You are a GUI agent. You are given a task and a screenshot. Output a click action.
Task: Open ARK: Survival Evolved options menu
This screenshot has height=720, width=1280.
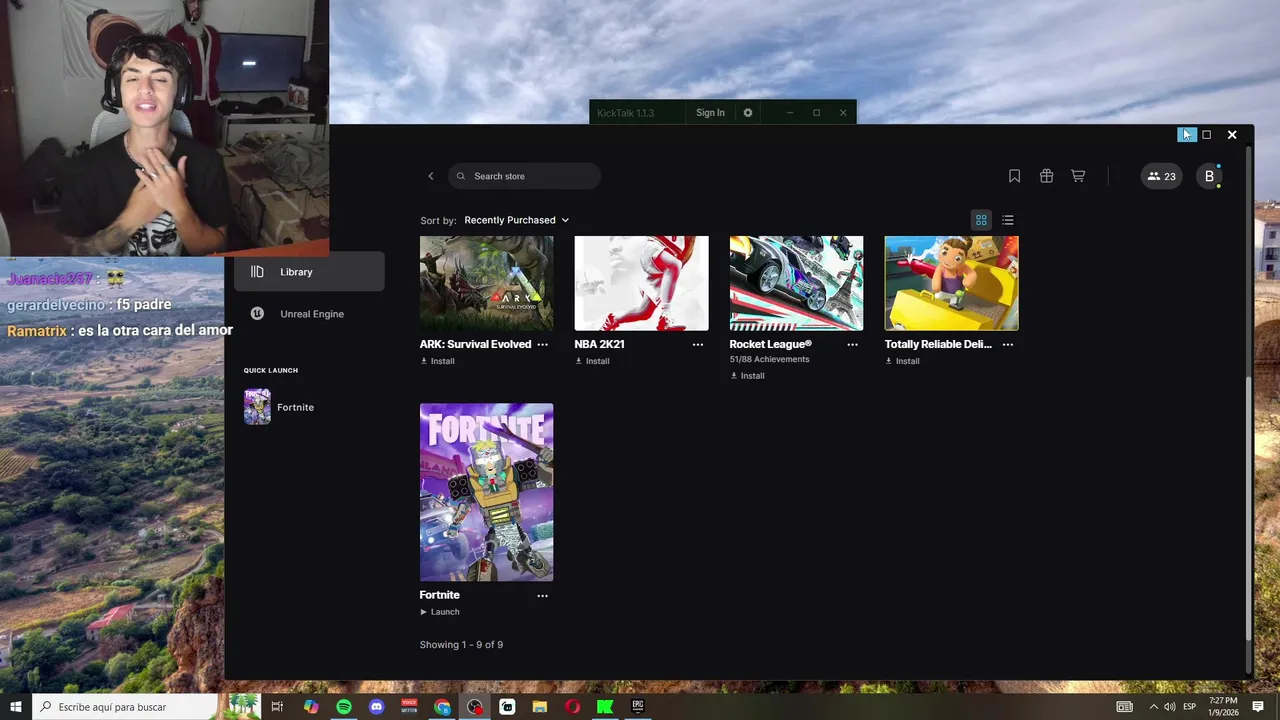tap(542, 344)
